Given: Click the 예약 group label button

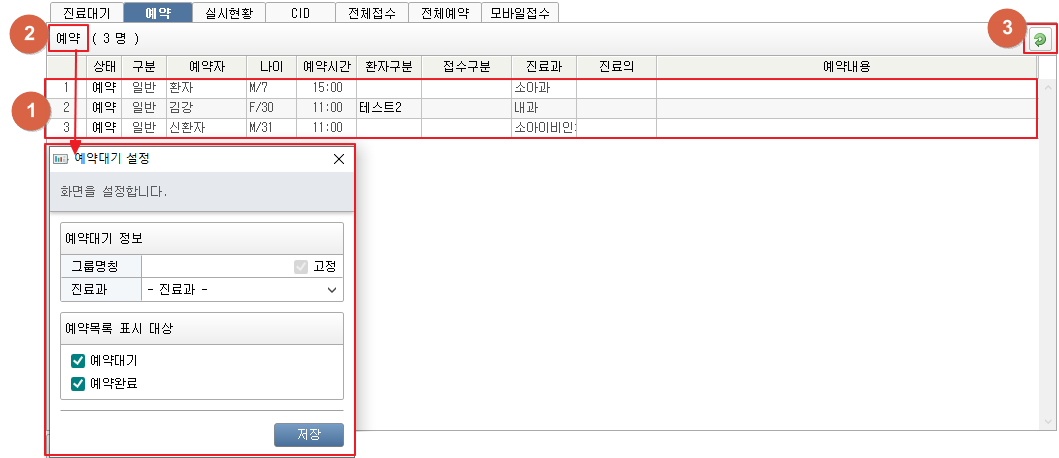Looking at the screenshot, I should pyautogui.click(x=68, y=38).
